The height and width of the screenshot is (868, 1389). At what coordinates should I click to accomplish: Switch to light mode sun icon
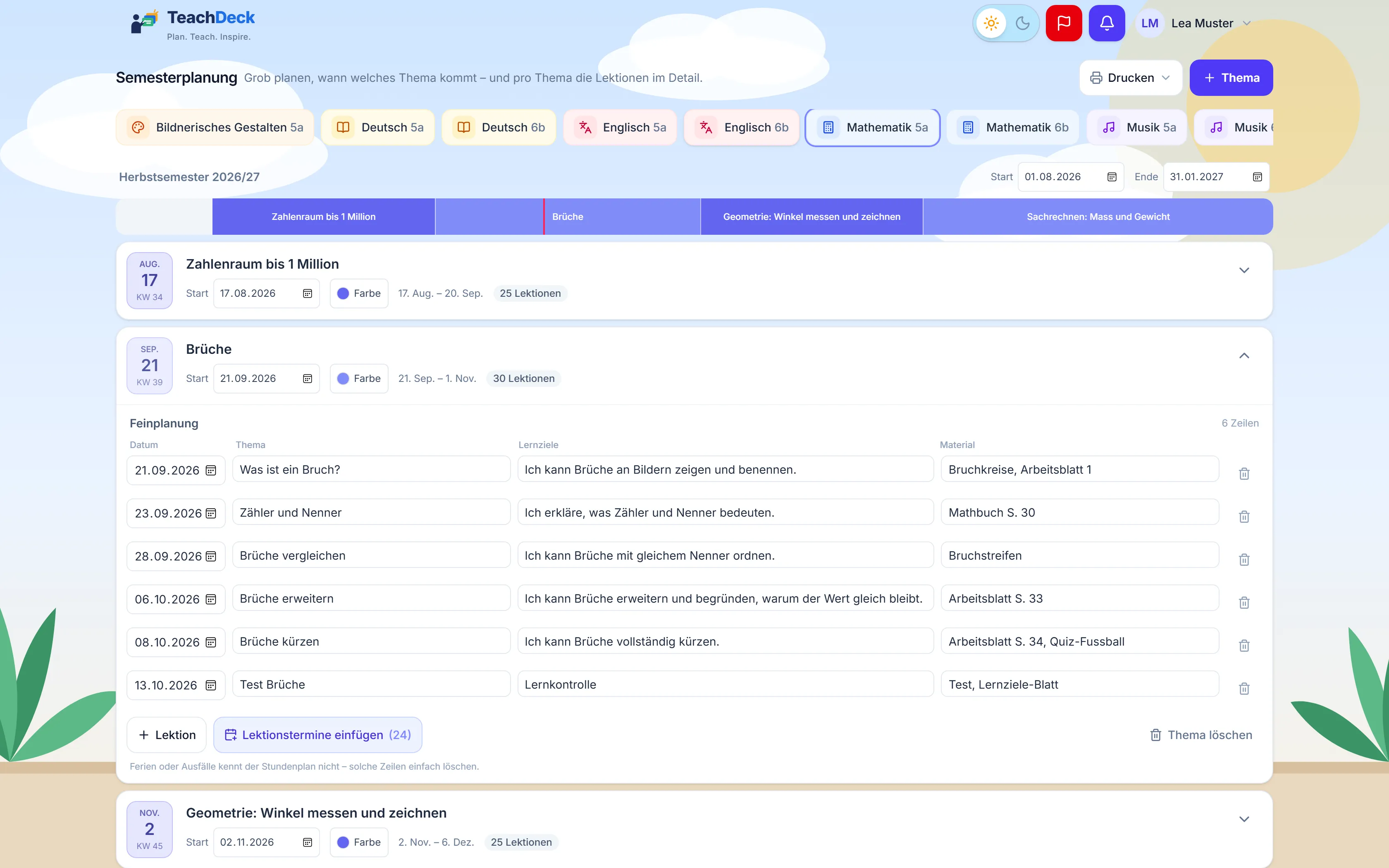pyautogui.click(x=990, y=24)
